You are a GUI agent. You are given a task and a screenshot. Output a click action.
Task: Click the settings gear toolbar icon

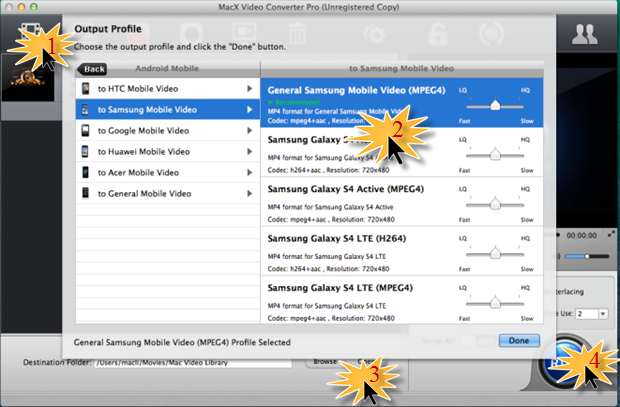374,34
